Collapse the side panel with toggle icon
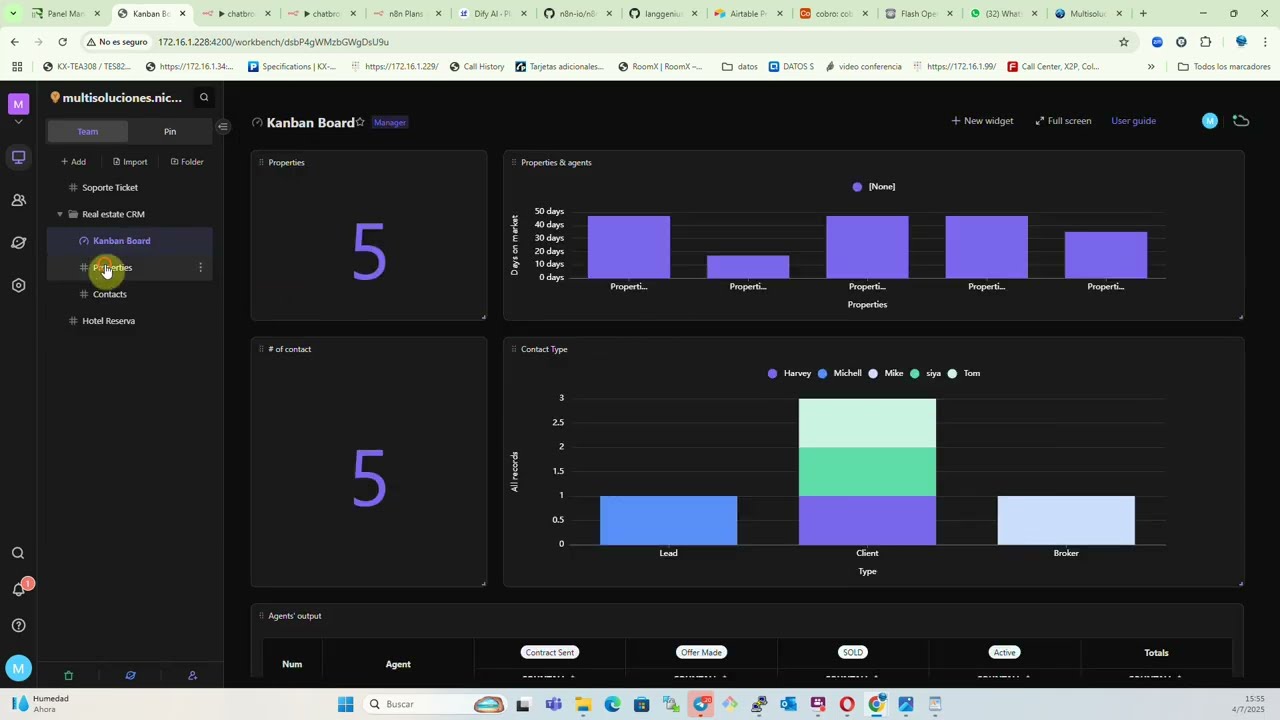Viewport: 1280px width, 720px height. point(223,127)
